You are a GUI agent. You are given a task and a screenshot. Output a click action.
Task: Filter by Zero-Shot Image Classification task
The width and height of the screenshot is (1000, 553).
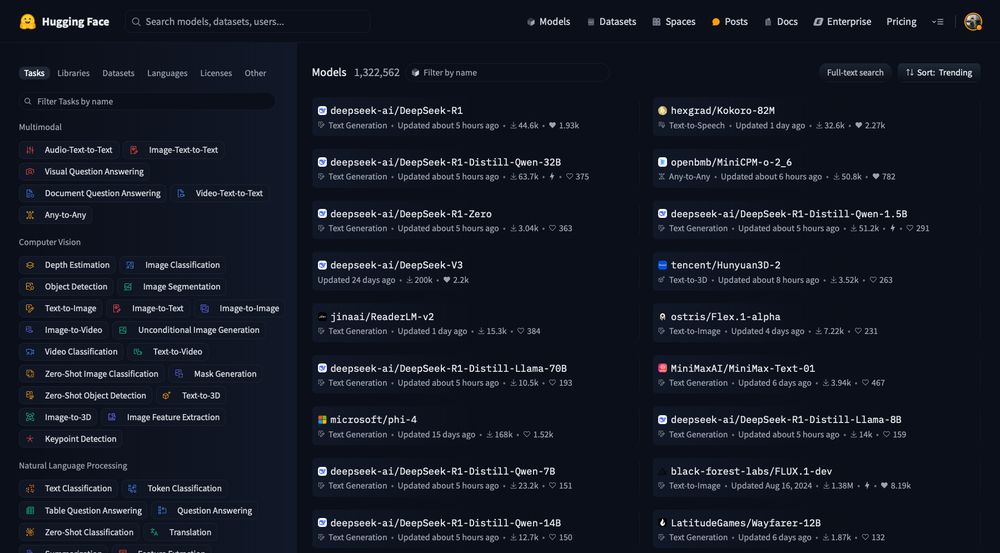point(92,374)
